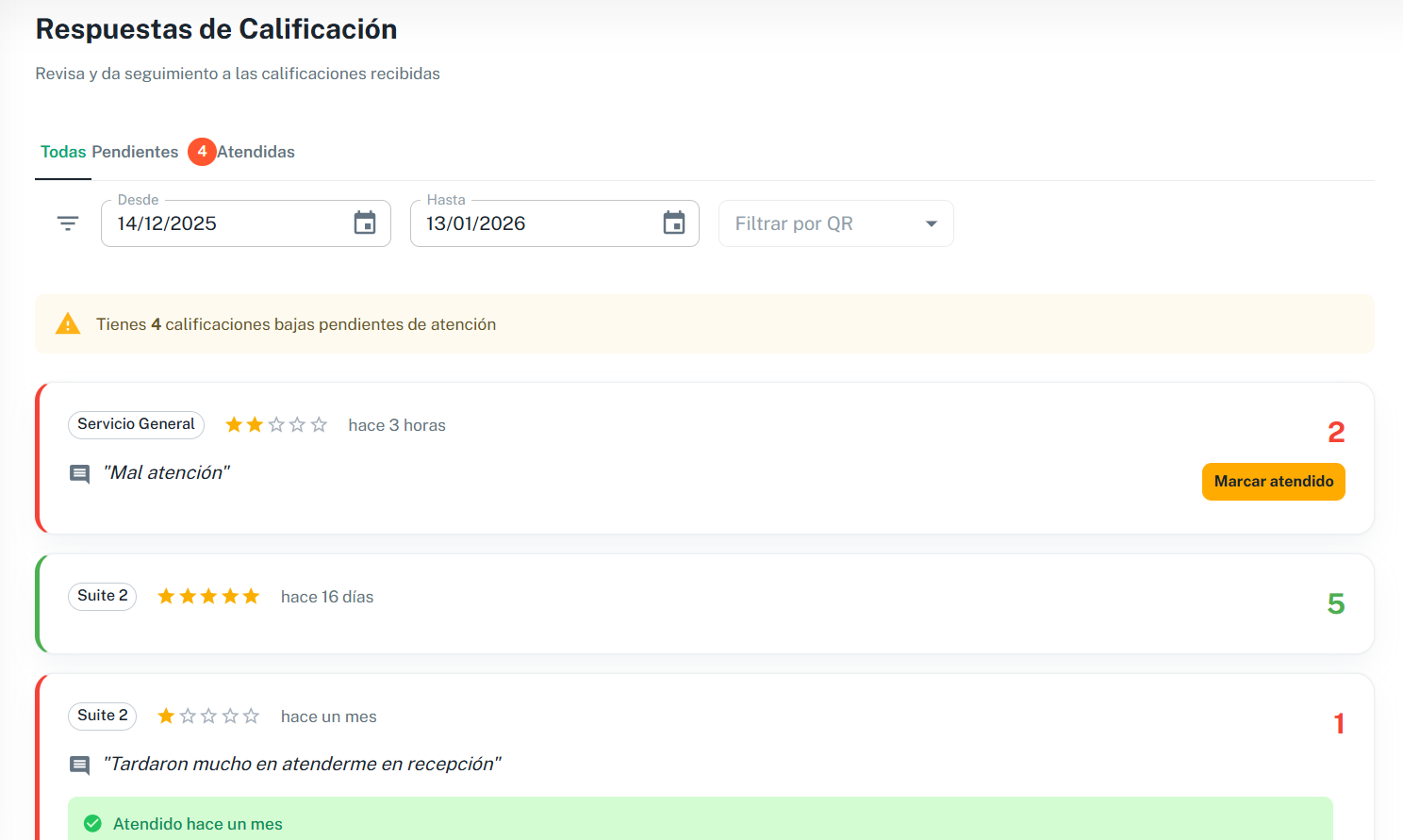Click the "Suite 2" chip on the five-star review
This screenshot has height=840, width=1403.
pyautogui.click(x=102, y=596)
